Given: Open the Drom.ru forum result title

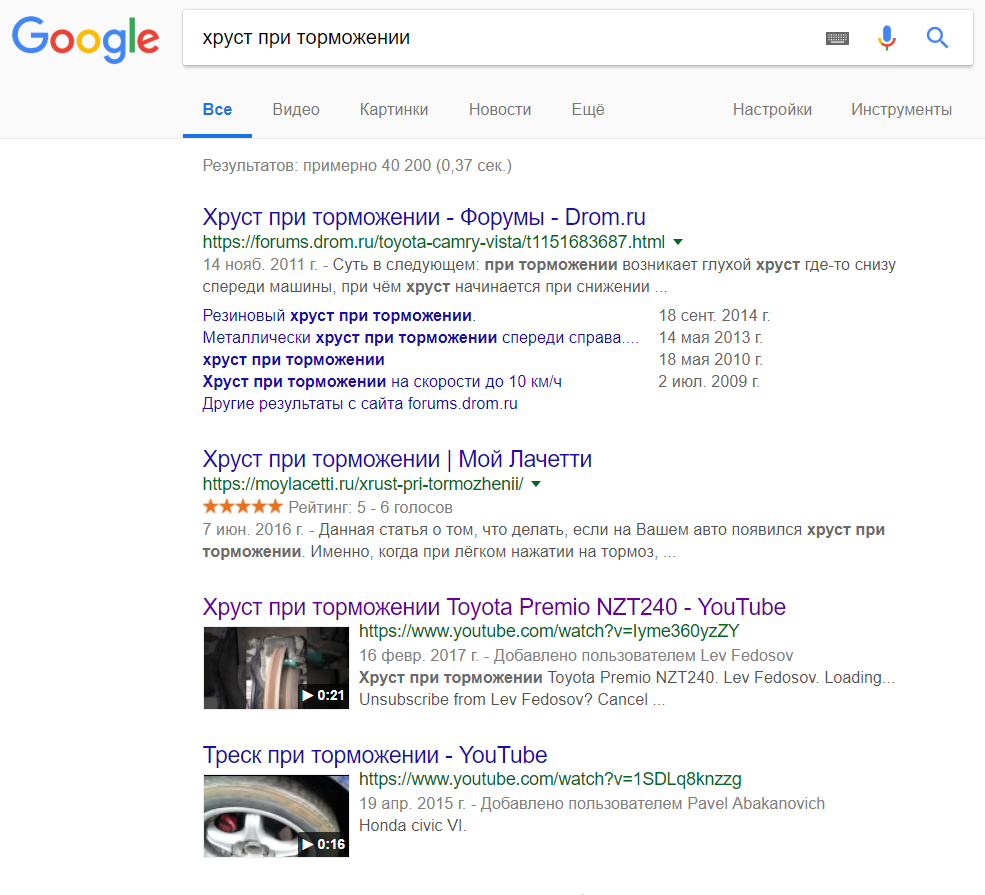Looking at the screenshot, I should (424, 217).
